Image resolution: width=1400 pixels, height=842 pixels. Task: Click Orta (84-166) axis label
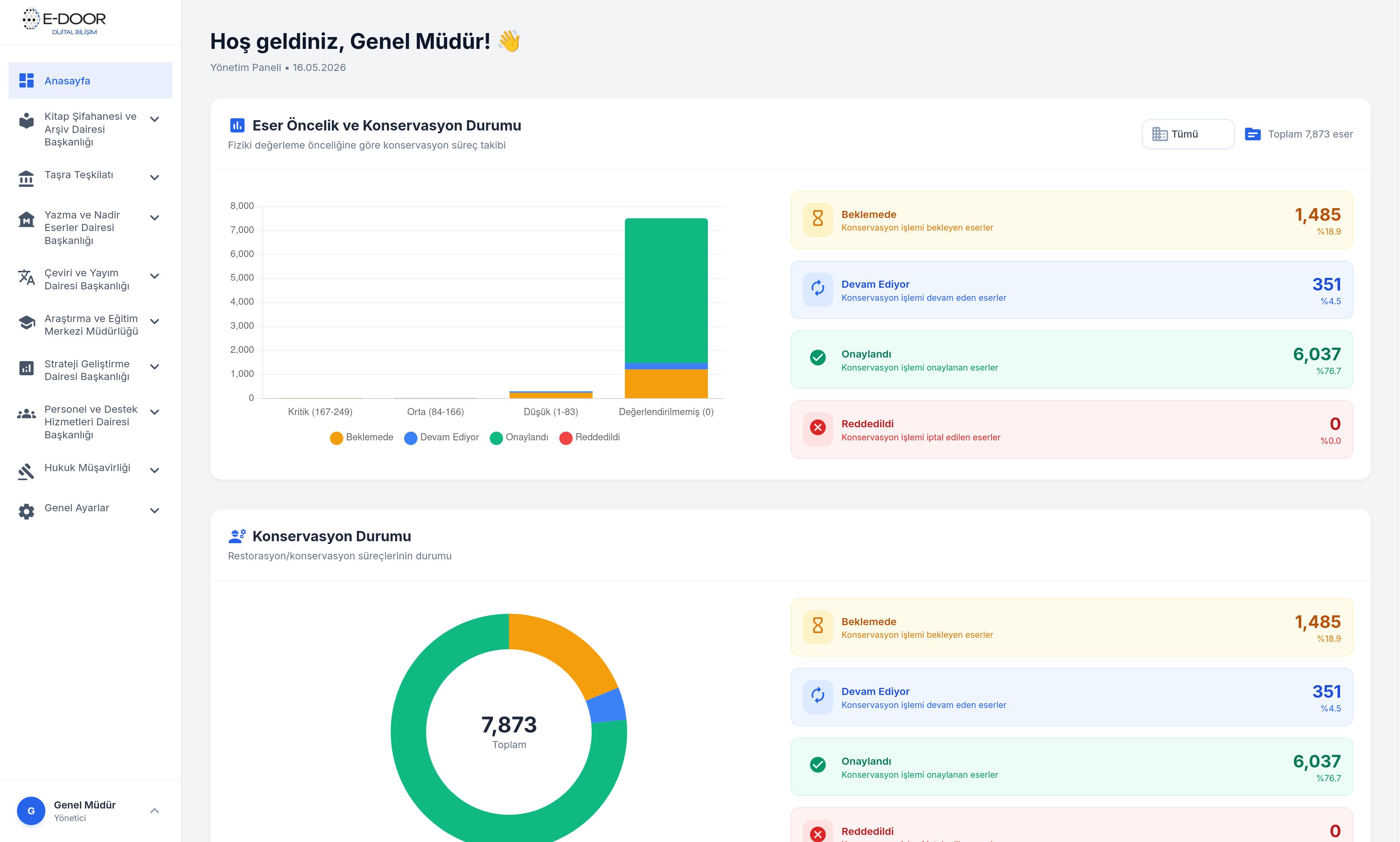[x=435, y=412]
